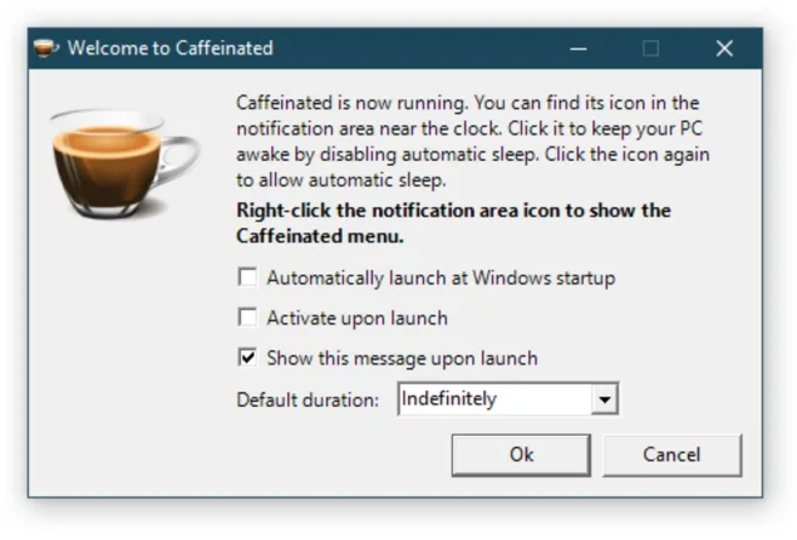Click the greyed-out maximize window button
This screenshot has height=540, width=797.
651,49
